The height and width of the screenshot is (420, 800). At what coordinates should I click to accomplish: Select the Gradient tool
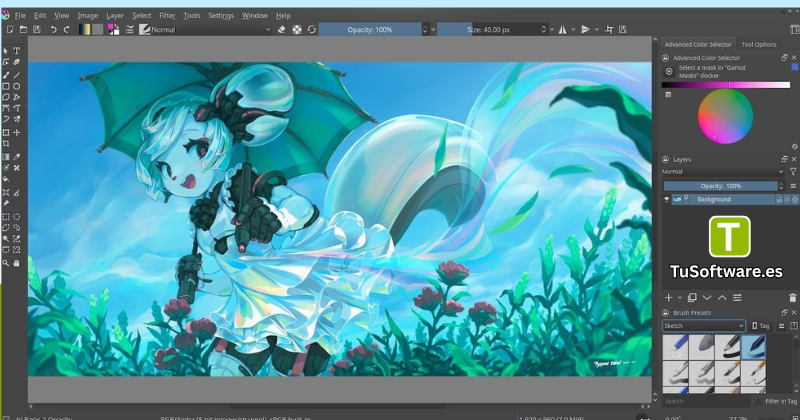6,157
